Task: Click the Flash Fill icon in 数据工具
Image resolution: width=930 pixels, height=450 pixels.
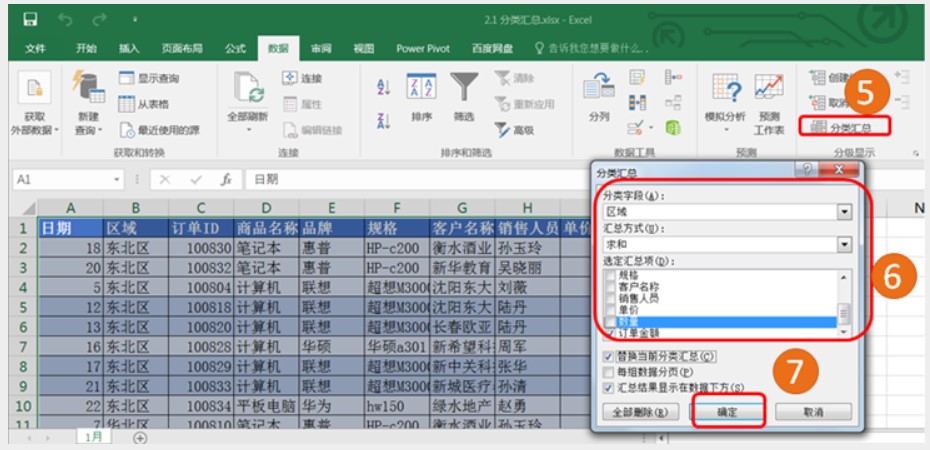Action: pyautogui.click(x=638, y=77)
